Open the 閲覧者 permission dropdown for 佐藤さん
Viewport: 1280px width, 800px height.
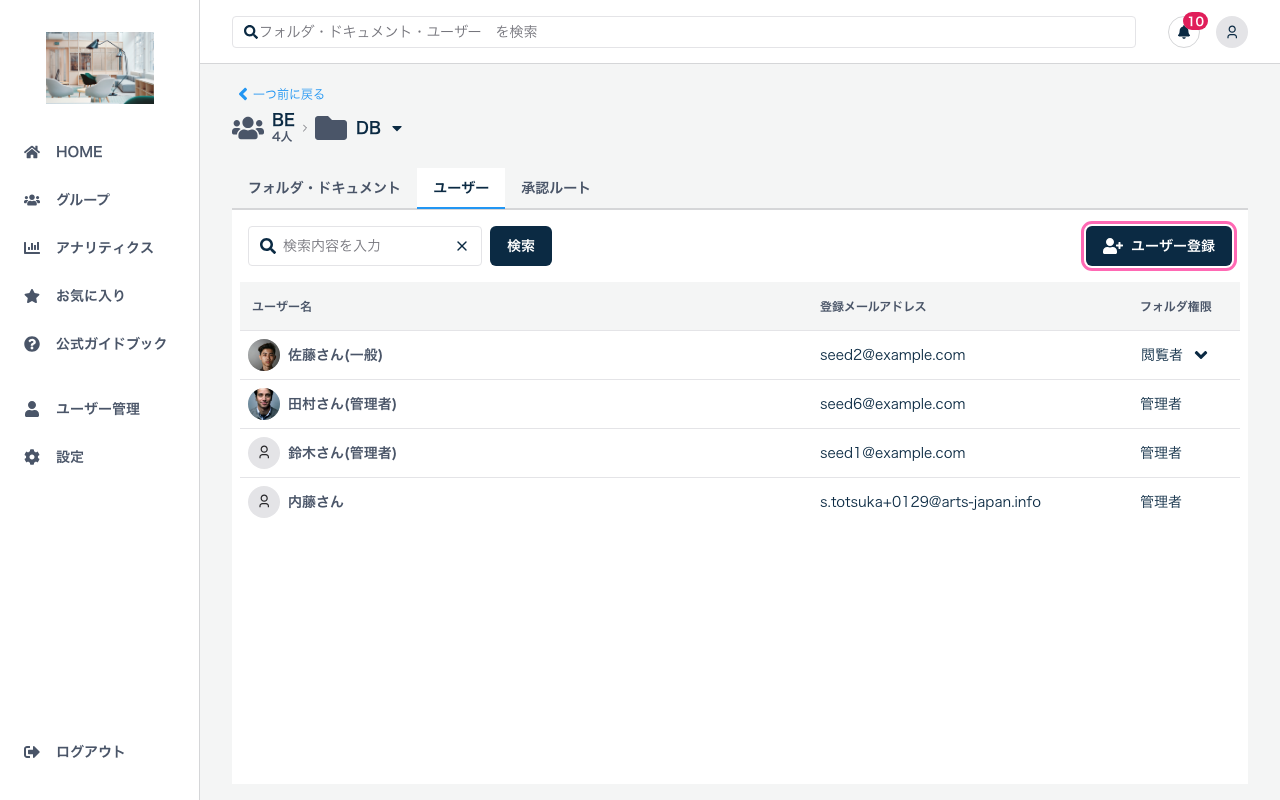(x=1200, y=355)
